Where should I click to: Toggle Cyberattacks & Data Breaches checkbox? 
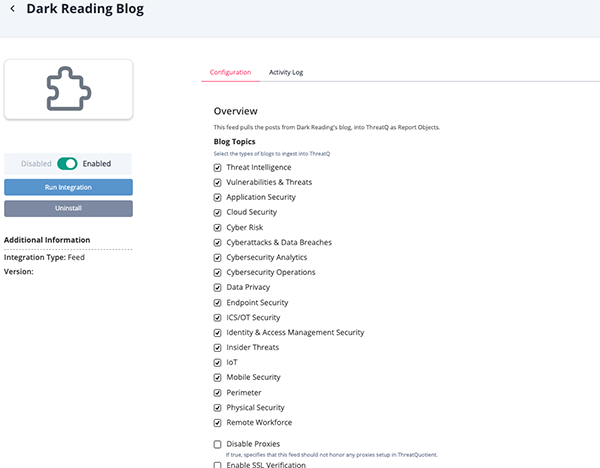click(x=217, y=243)
